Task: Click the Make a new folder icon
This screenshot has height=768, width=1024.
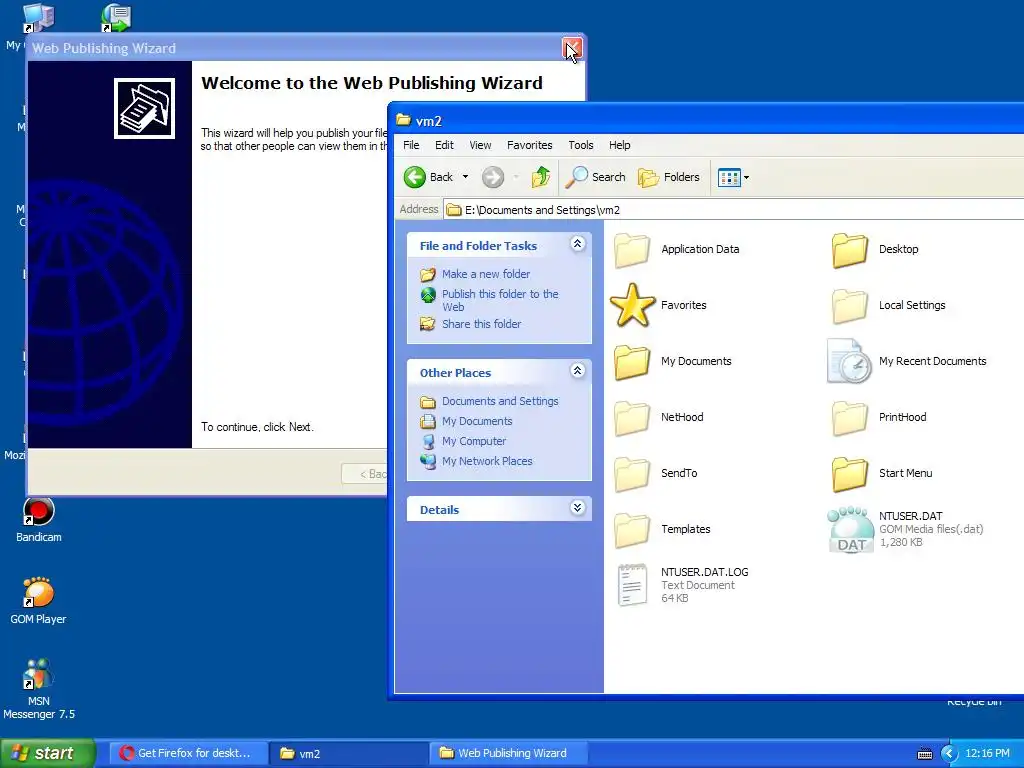Action: pyautogui.click(x=428, y=274)
